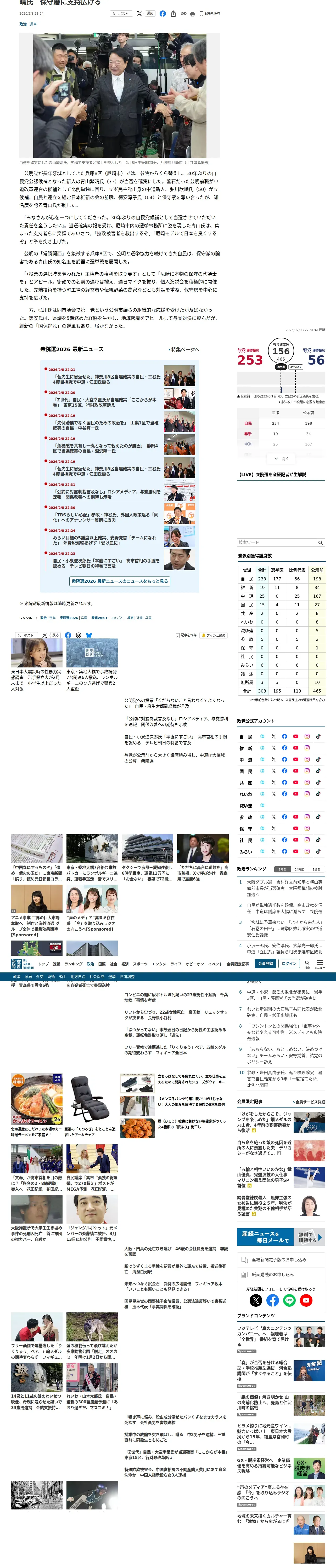Click the ログイン button

(289, 964)
